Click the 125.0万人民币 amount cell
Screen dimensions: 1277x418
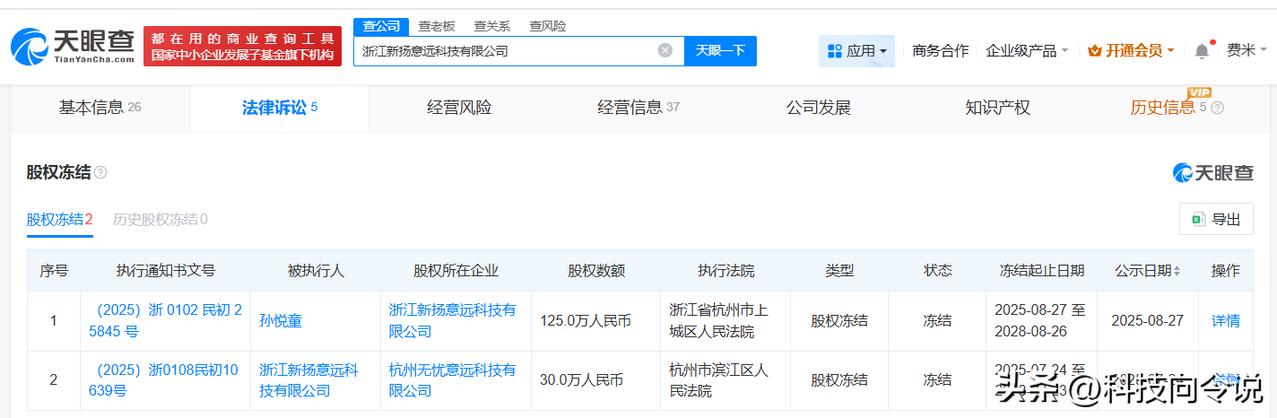(x=596, y=321)
